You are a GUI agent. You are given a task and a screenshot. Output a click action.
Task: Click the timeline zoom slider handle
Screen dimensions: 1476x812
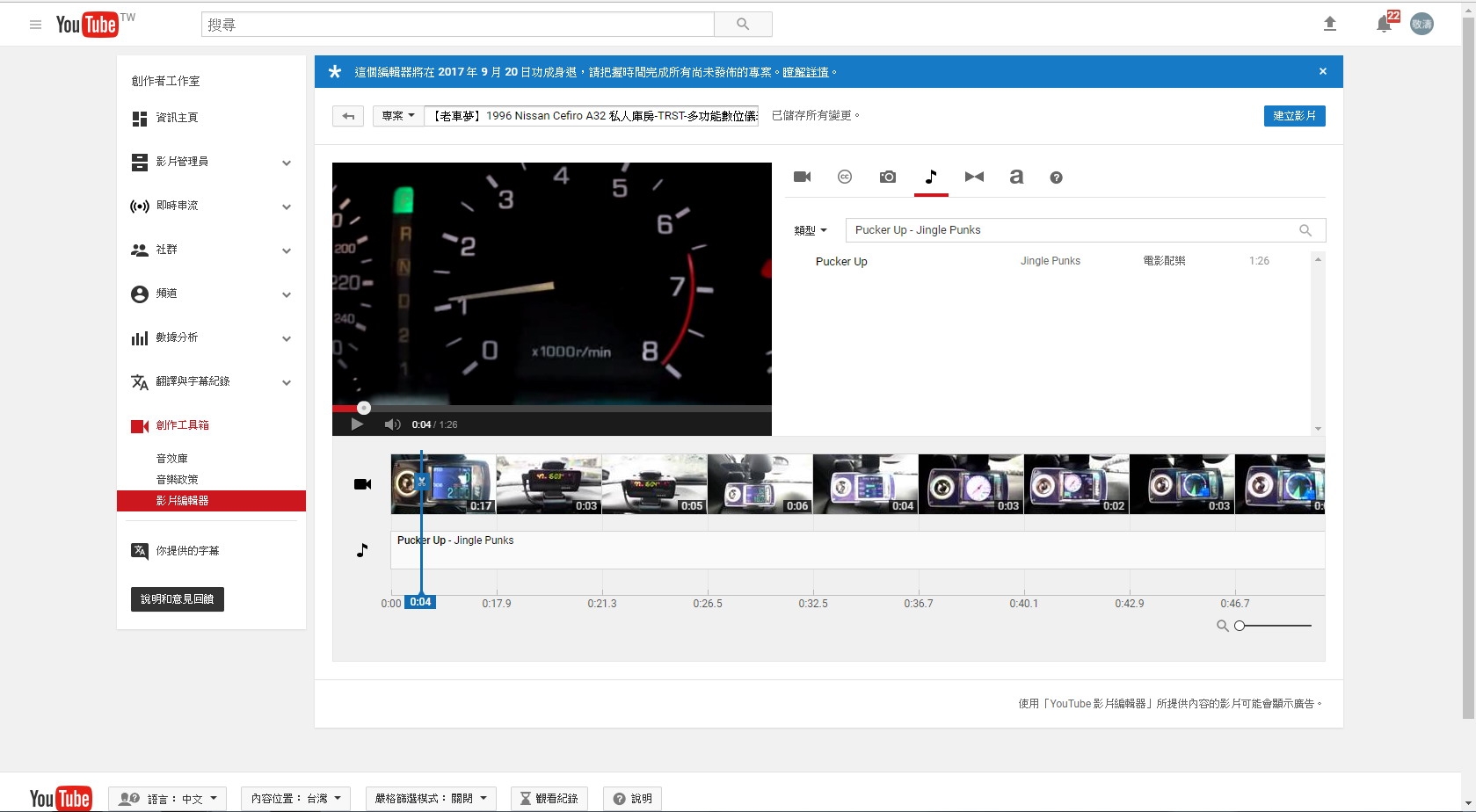[x=1240, y=626]
